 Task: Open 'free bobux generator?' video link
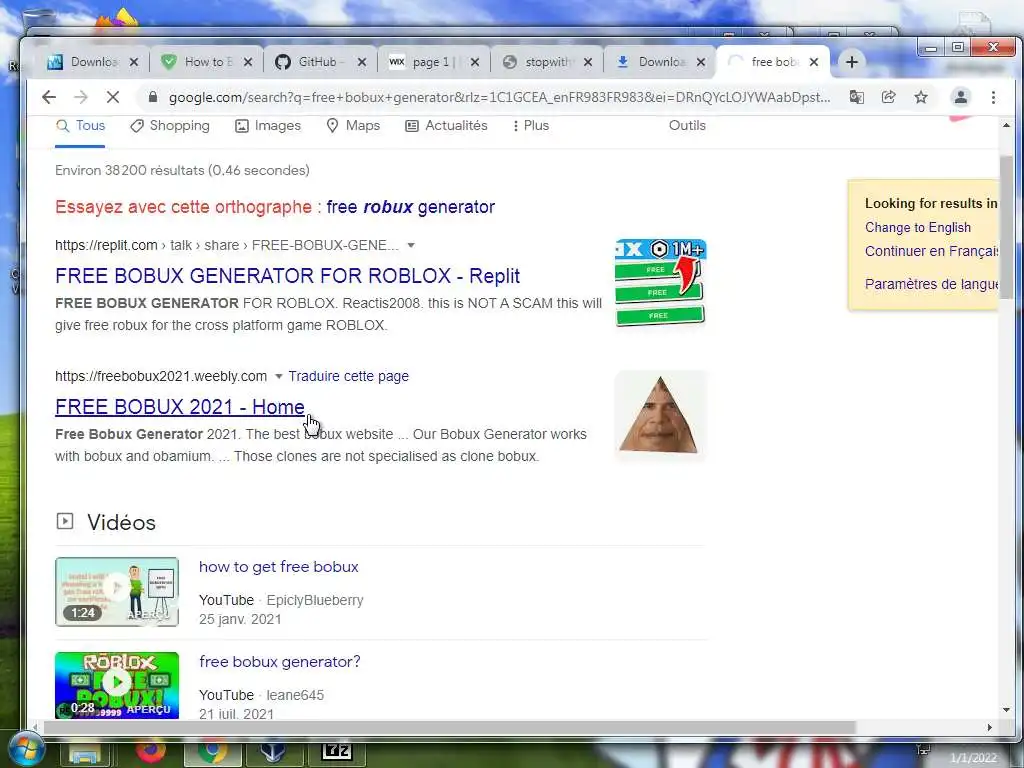tap(280, 662)
